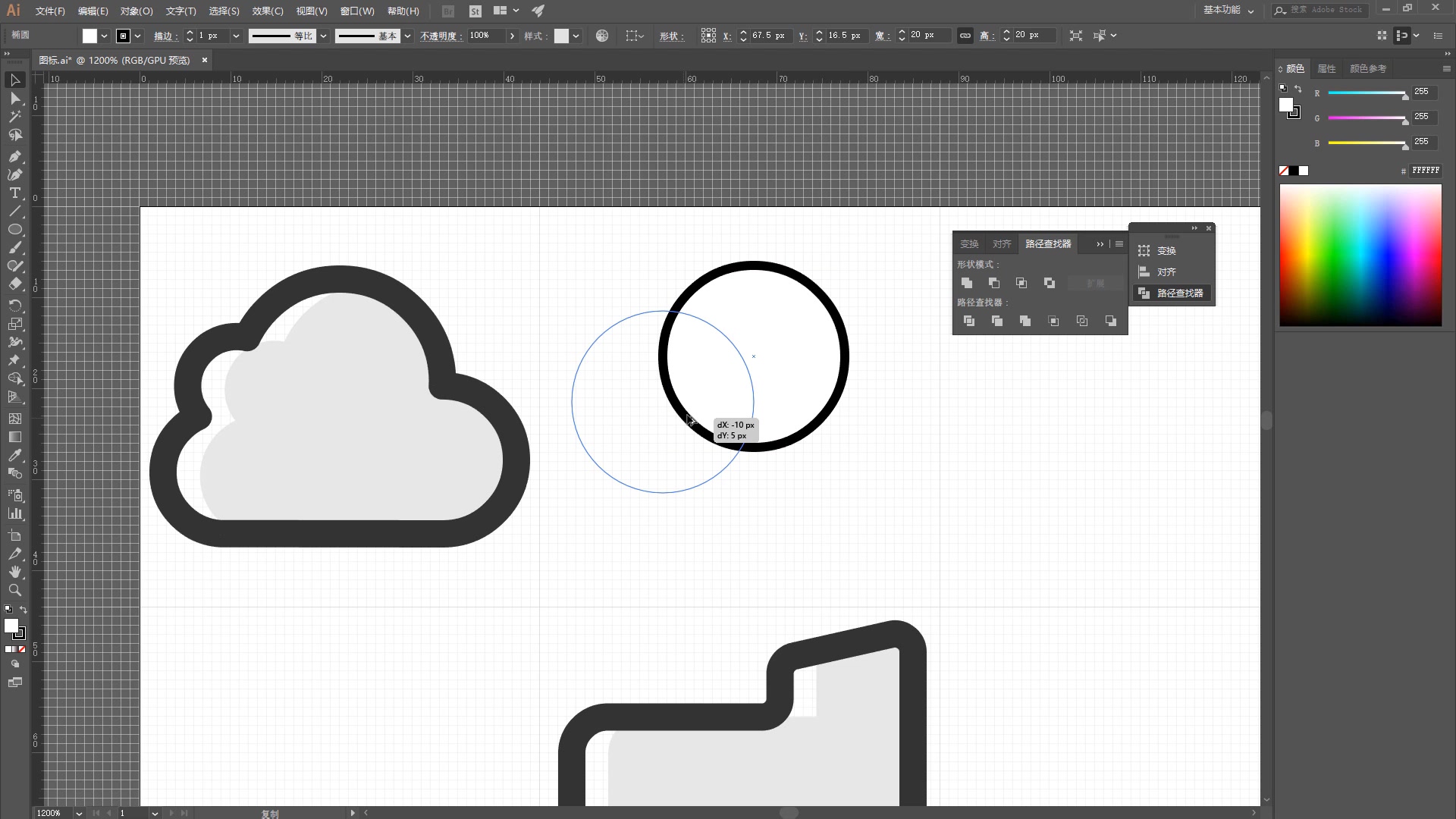This screenshot has height=819, width=1456.
Task: Set color to none in Color panel
Action: (1284, 171)
